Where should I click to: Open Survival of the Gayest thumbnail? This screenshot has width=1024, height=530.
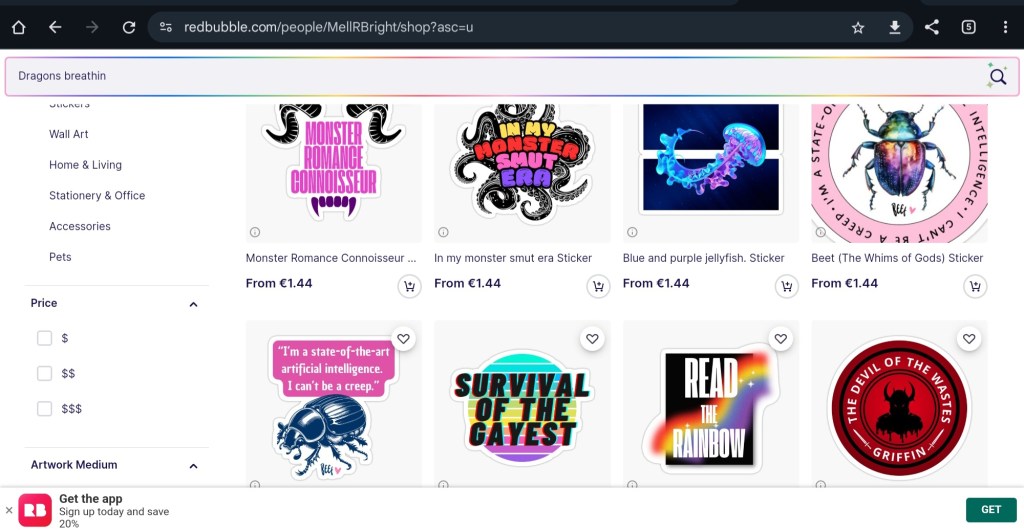[x=522, y=403]
